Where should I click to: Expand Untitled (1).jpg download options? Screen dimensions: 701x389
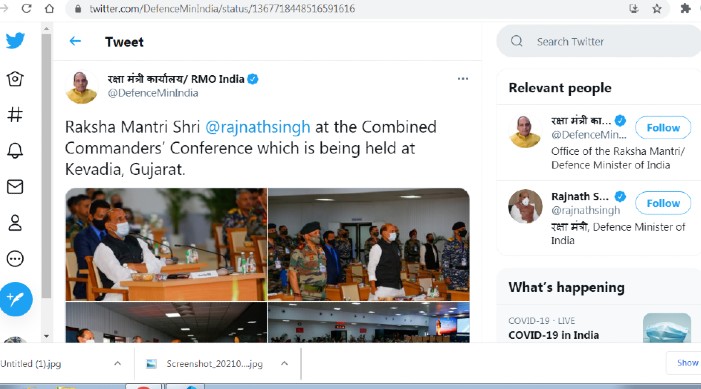click(117, 364)
